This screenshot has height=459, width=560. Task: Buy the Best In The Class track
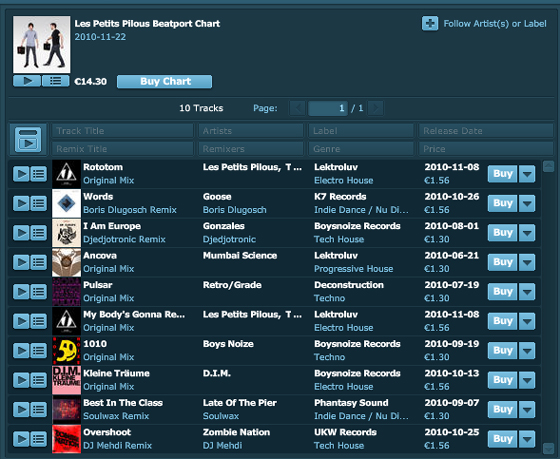[x=502, y=410]
